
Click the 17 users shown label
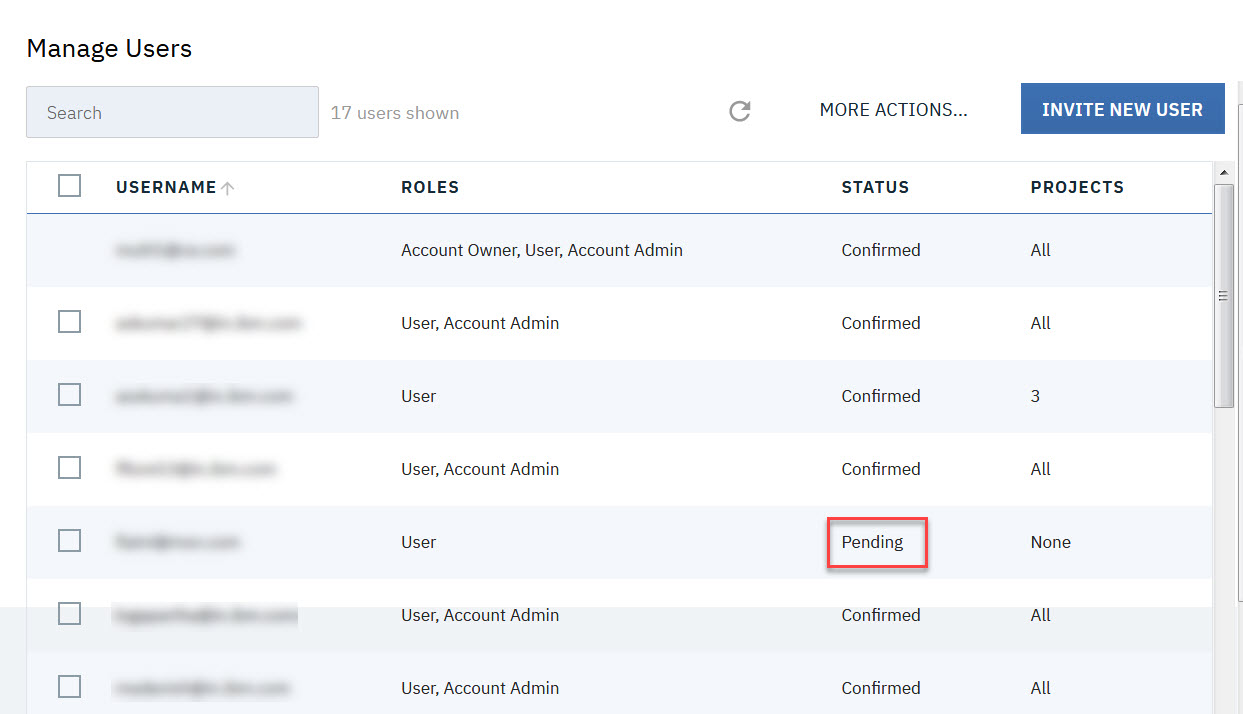pyautogui.click(x=395, y=113)
